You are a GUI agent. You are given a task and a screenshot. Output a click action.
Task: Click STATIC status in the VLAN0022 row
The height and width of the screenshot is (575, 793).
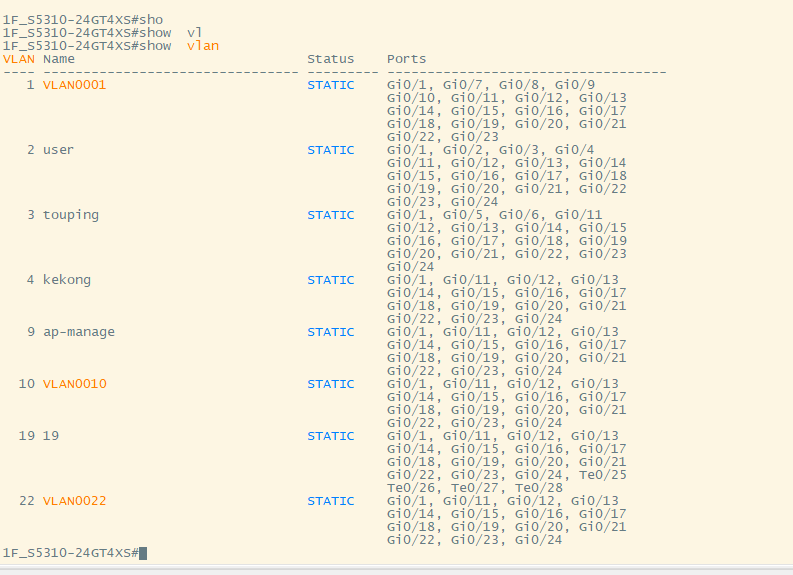(331, 501)
